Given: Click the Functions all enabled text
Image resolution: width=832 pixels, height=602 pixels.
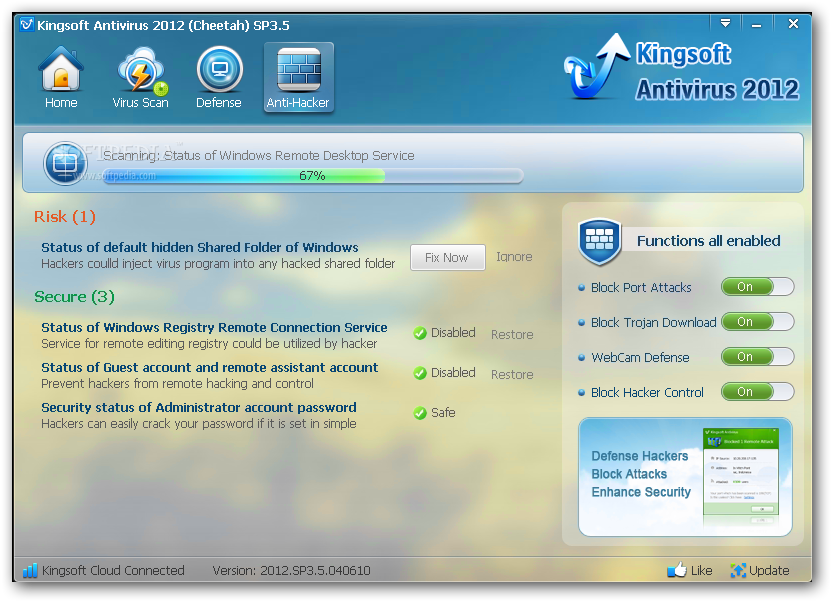Looking at the screenshot, I should pyautogui.click(x=708, y=241).
